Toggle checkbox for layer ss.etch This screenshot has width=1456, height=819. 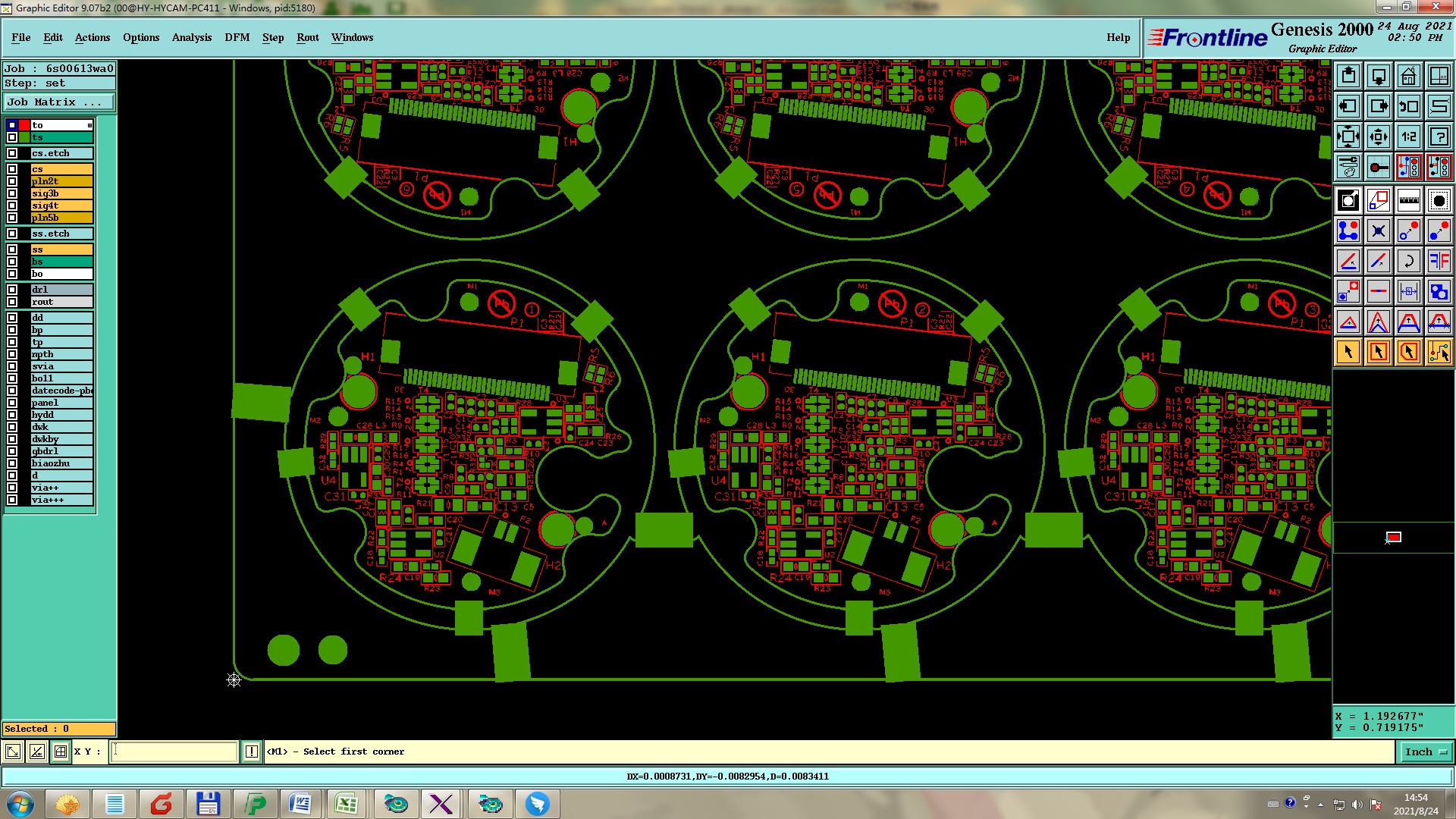[x=12, y=234]
